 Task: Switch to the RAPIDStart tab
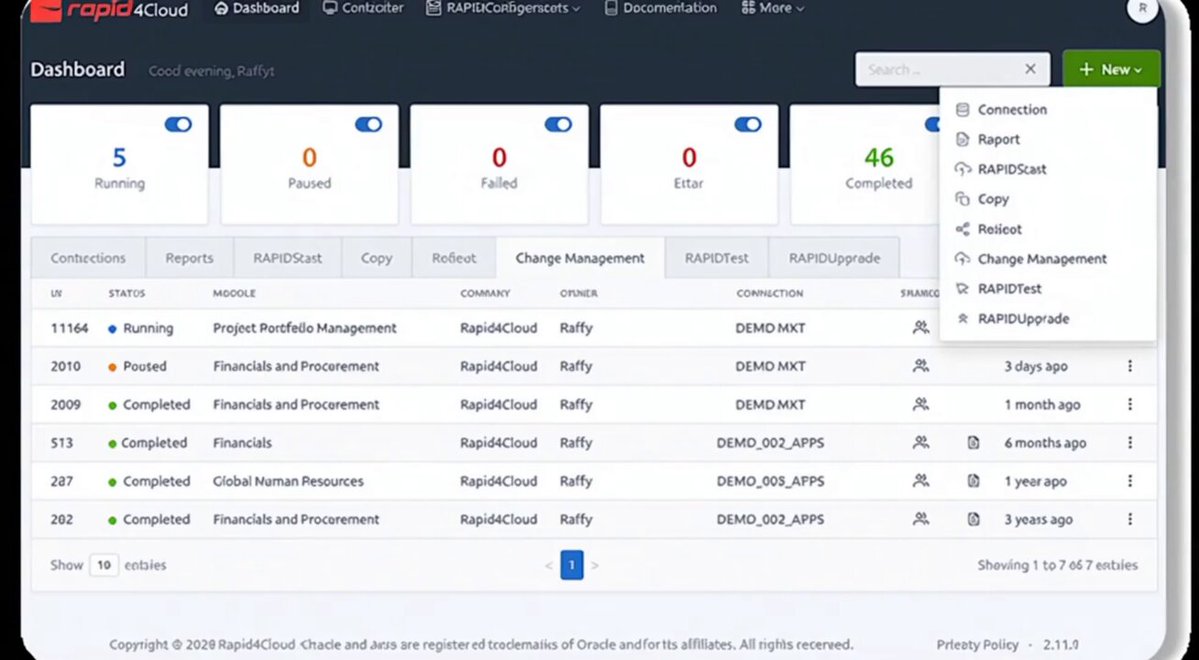[x=288, y=258]
